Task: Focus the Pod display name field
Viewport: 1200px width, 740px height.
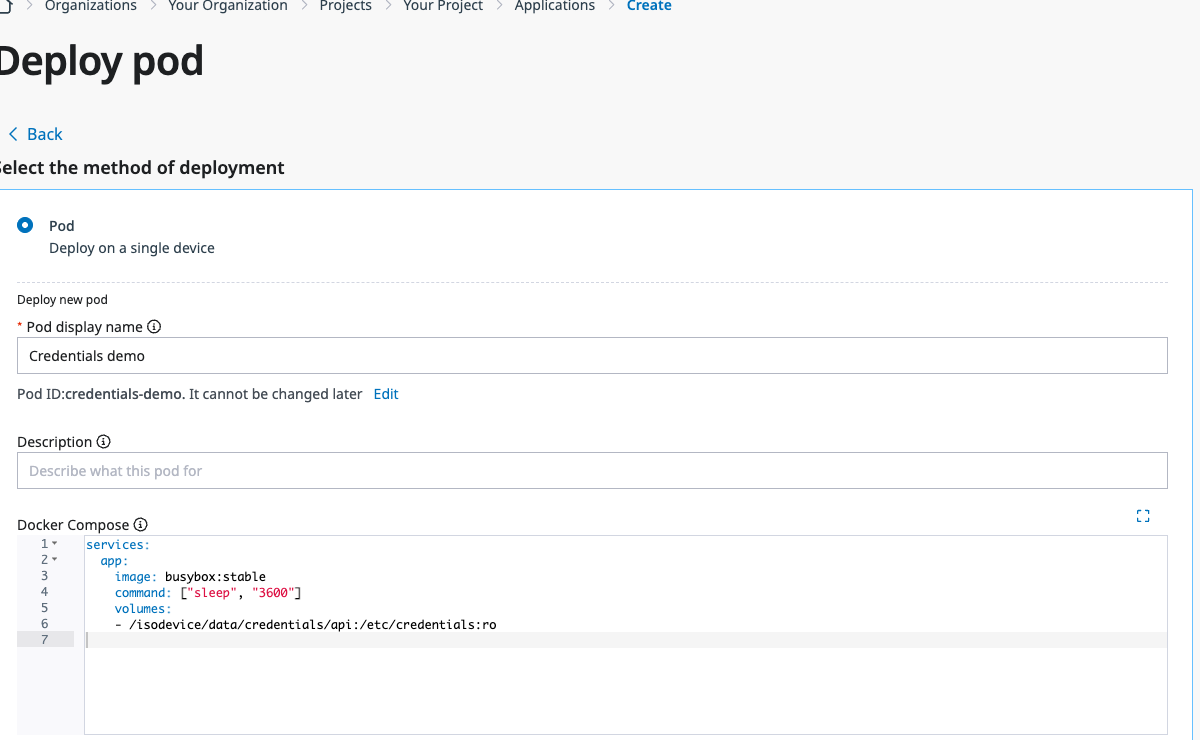Action: 592,356
